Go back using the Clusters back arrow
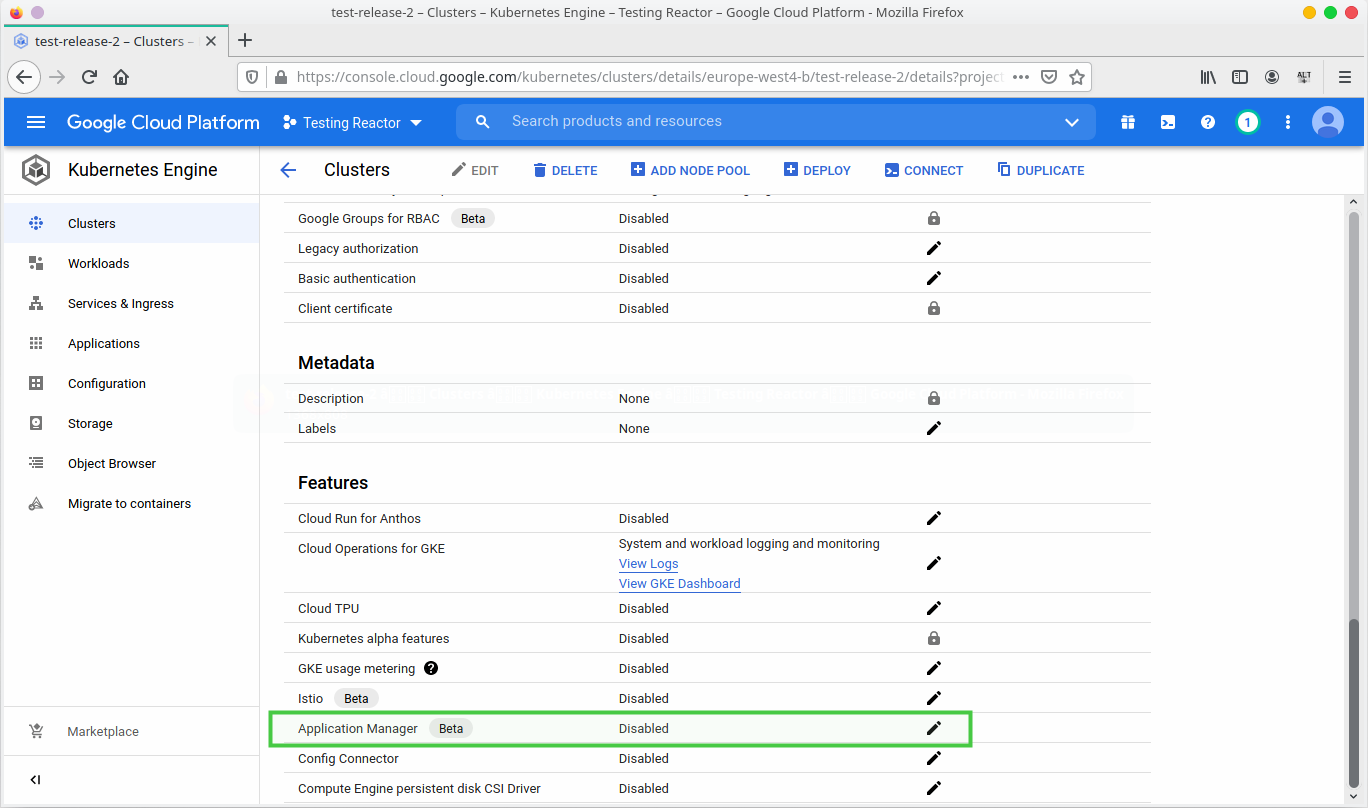 pyautogui.click(x=288, y=170)
